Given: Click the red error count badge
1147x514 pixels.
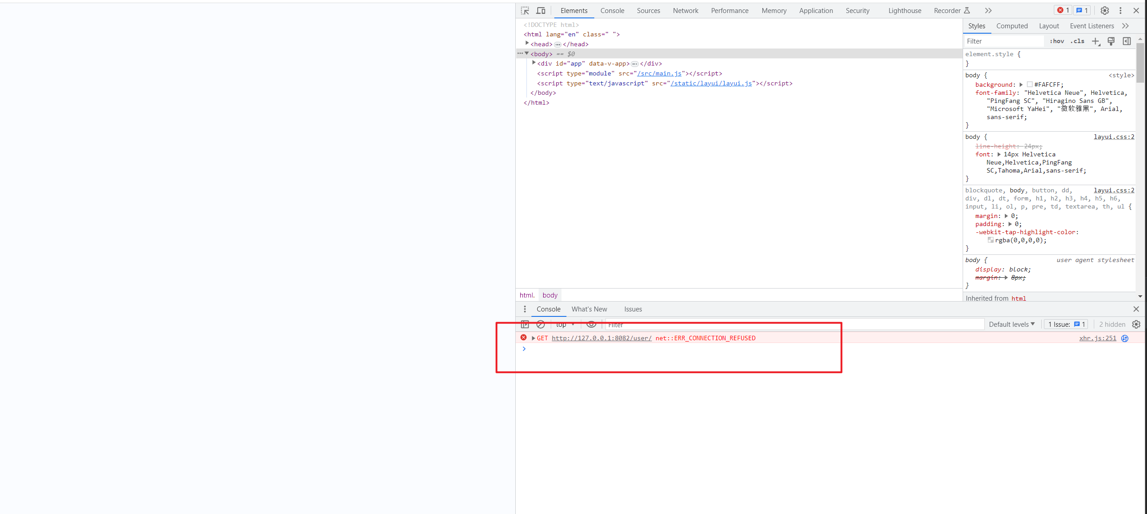Looking at the screenshot, I should (x=1063, y=11).
